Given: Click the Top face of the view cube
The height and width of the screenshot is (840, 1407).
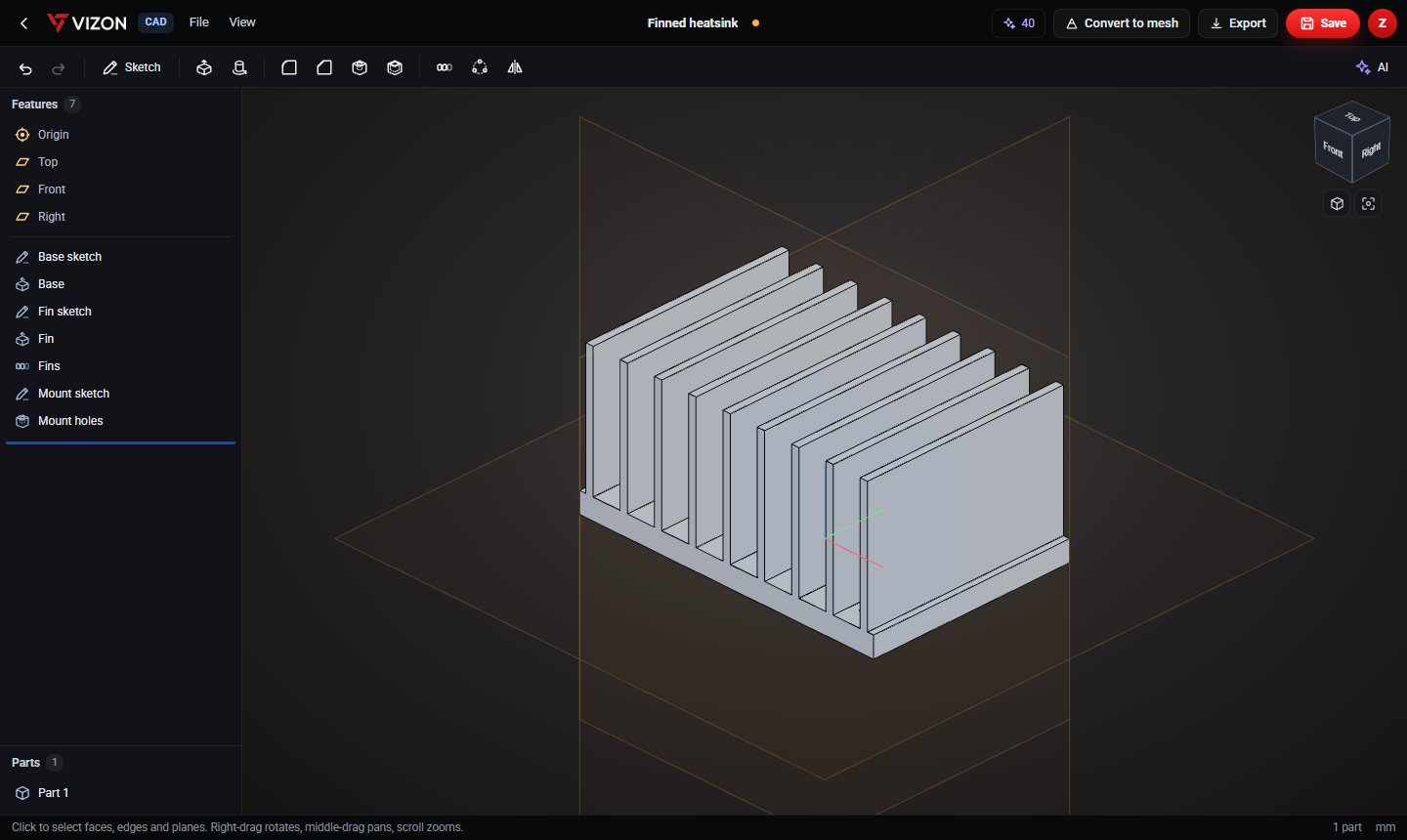Looking at the screenshot, I should point(1352,117).
